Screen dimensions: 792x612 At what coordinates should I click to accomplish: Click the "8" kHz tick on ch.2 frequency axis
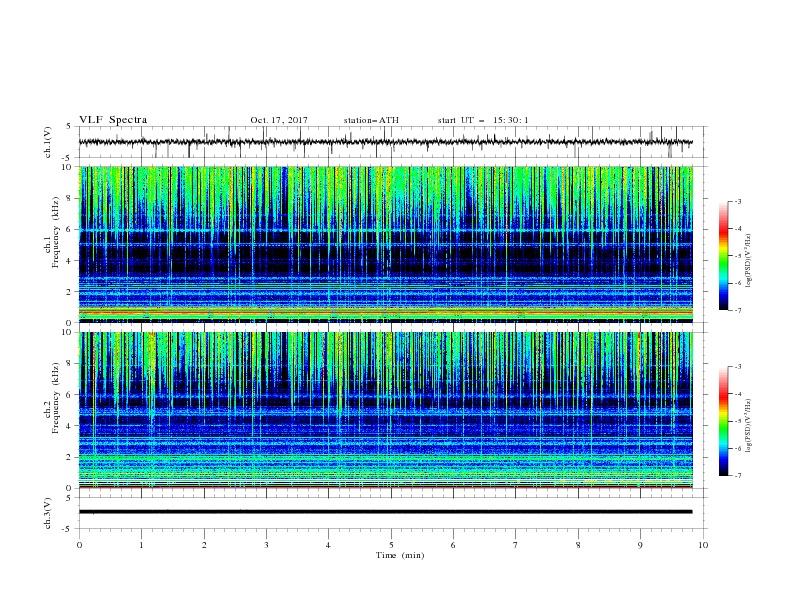pos(69,364)
